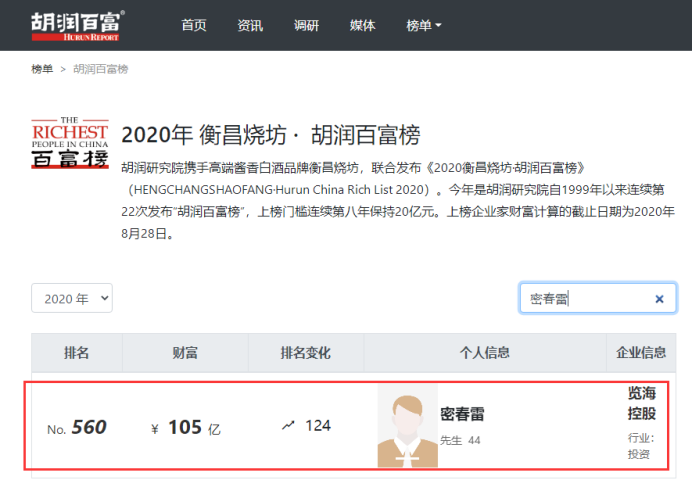Click the 排名 column header
This screenshot has height=481, width=693.
(76, 353)
